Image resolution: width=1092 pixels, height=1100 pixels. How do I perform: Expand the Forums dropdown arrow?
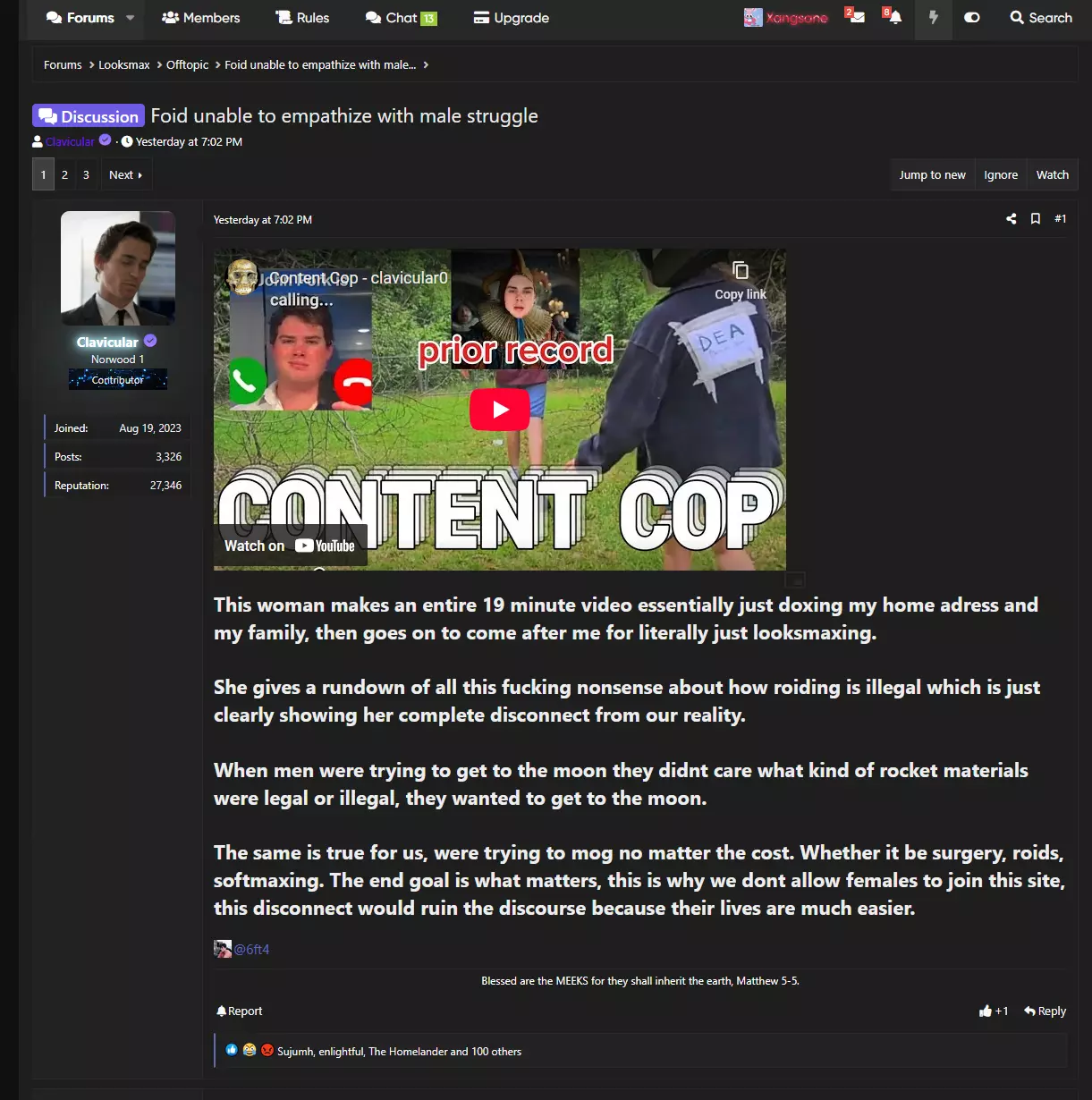pos(131,18)
